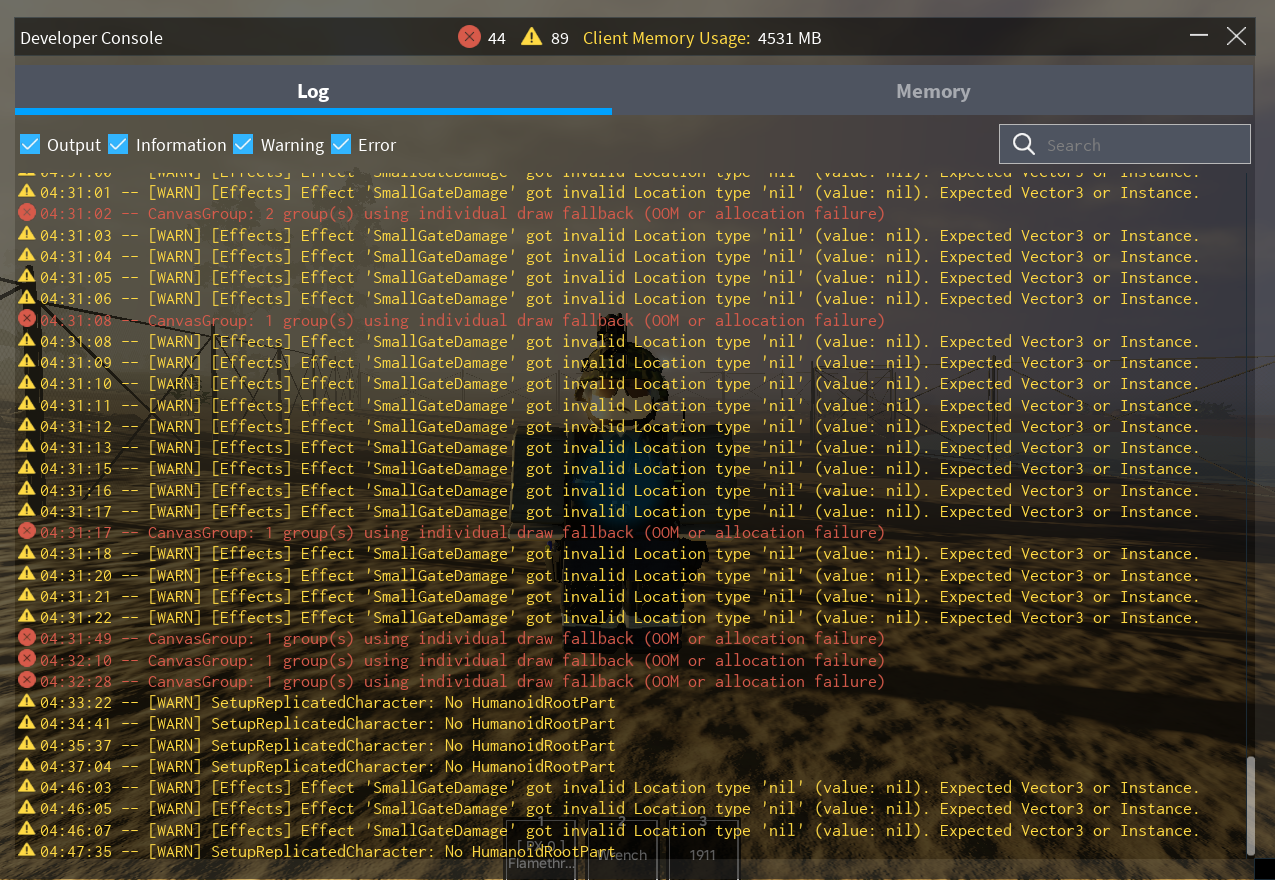Select the 04:31:20 SmallGateDamage warning text

click(x=620, y=575)
